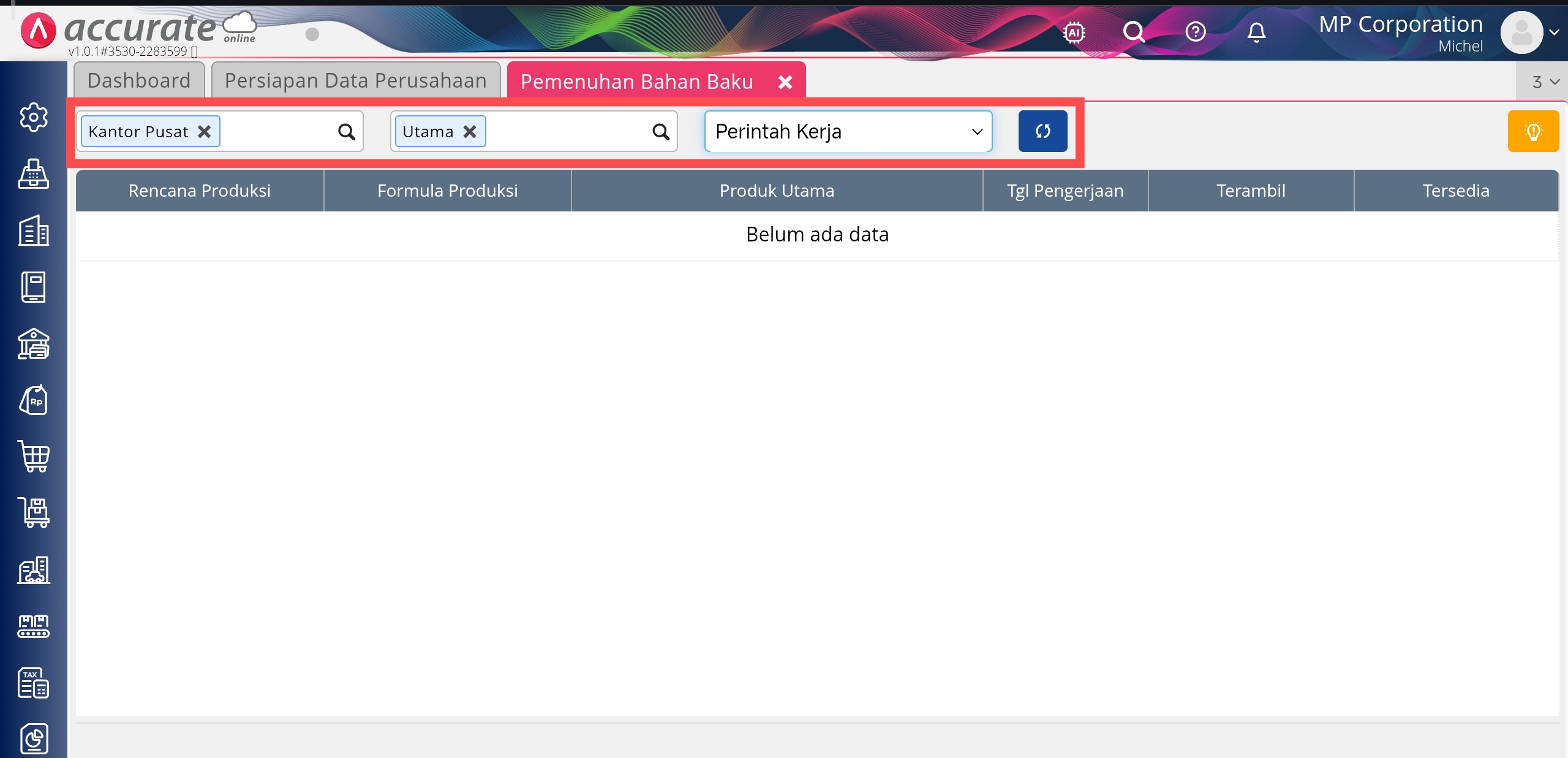1568x758 pixels.
Task: Switch to the Dashboard tab
Action: [139, 81]
